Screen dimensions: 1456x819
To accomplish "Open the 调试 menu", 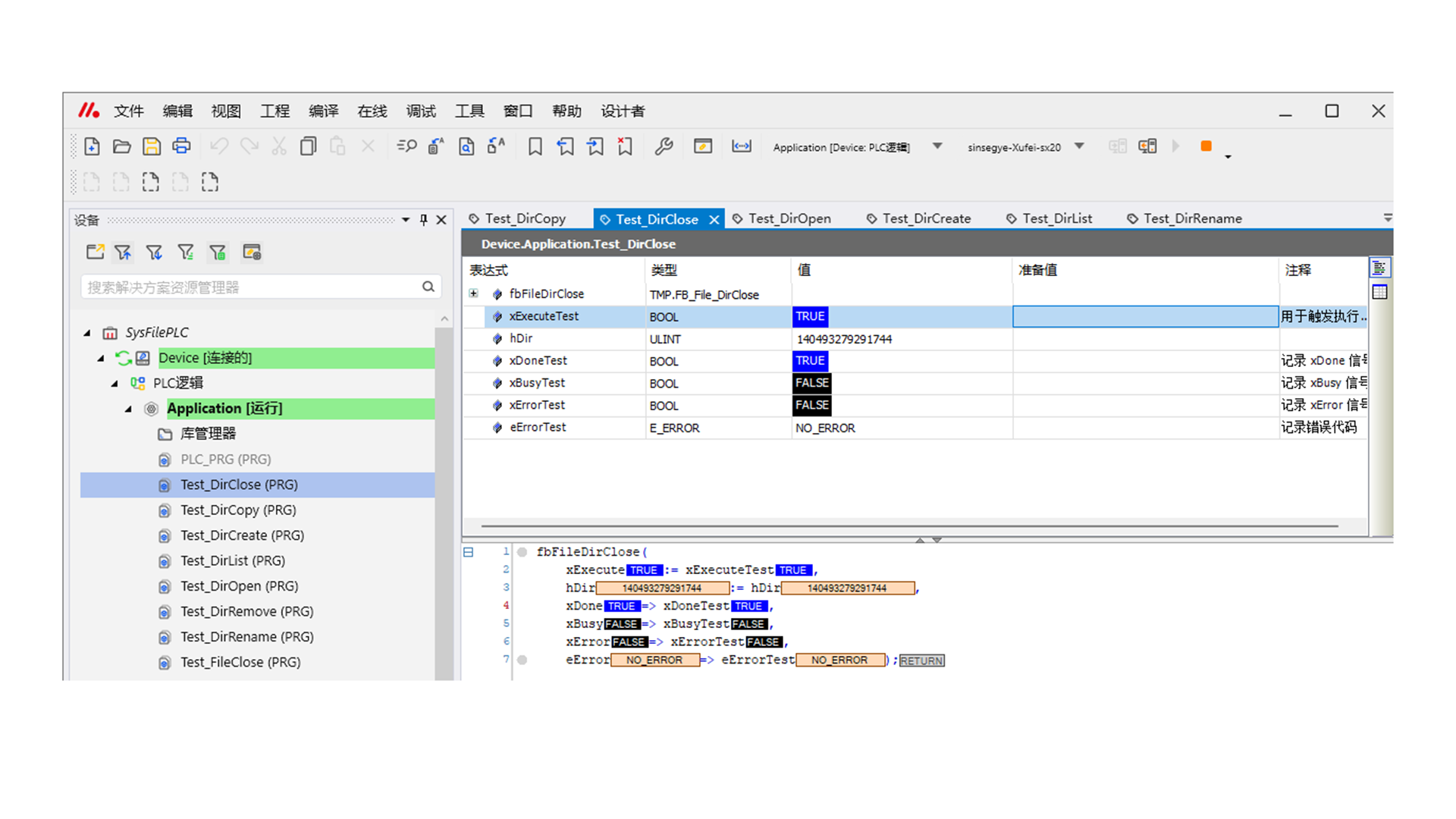I will click(x=421, y=111).
